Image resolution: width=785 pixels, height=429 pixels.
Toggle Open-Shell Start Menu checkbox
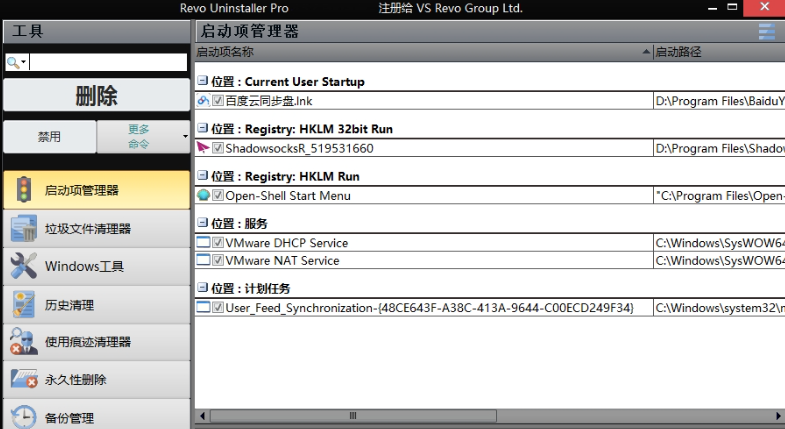click(218, 195)
